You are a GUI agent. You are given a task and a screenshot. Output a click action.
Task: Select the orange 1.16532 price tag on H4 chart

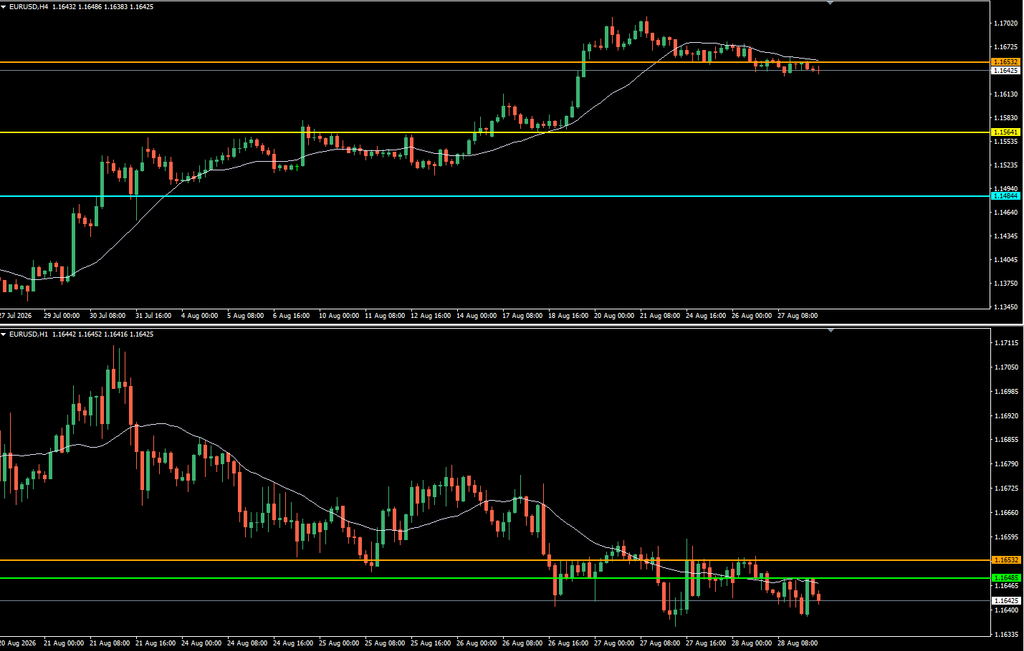pos(1005,62)
